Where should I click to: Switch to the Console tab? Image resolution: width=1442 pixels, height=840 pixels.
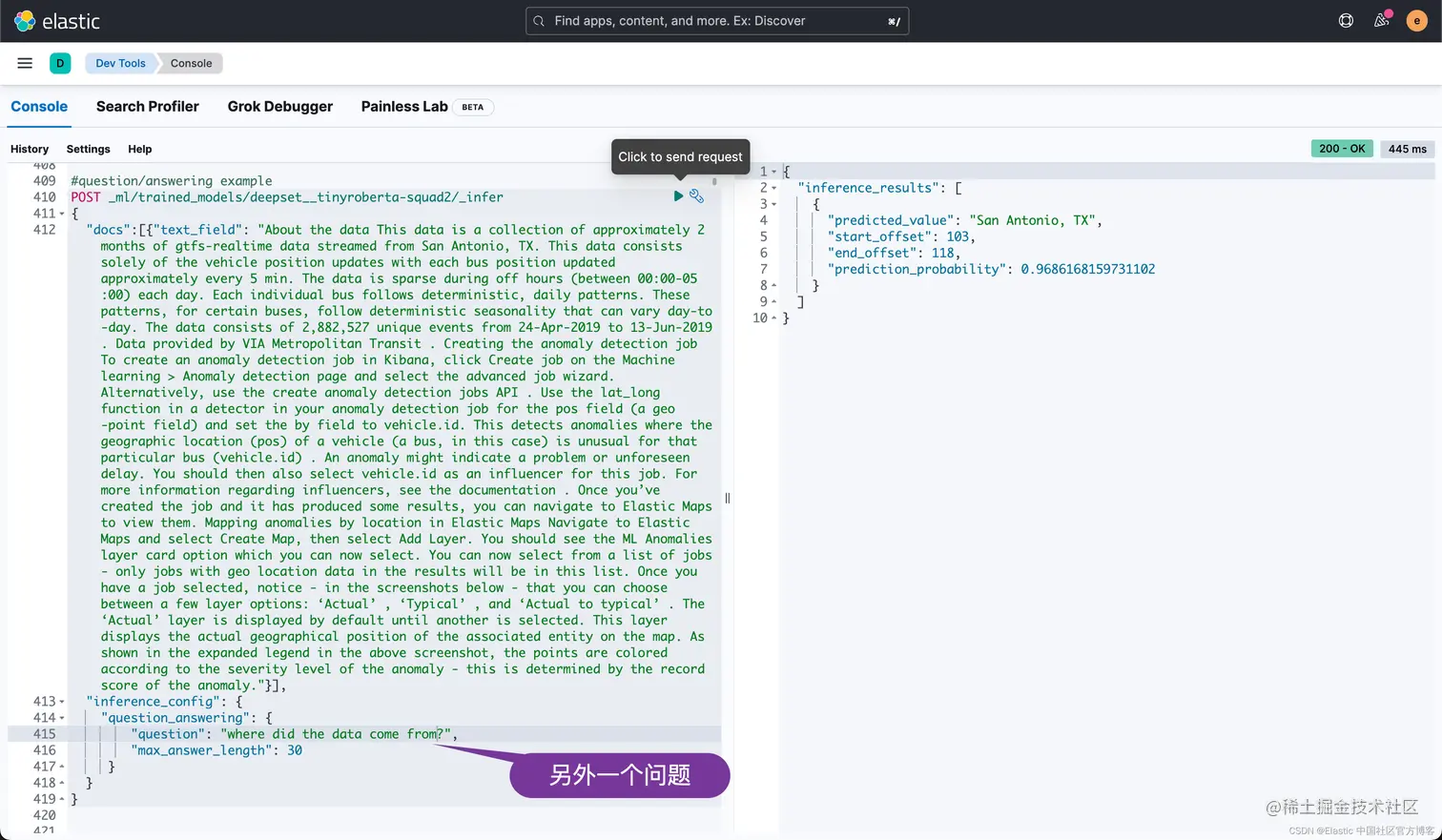point(39,107)
